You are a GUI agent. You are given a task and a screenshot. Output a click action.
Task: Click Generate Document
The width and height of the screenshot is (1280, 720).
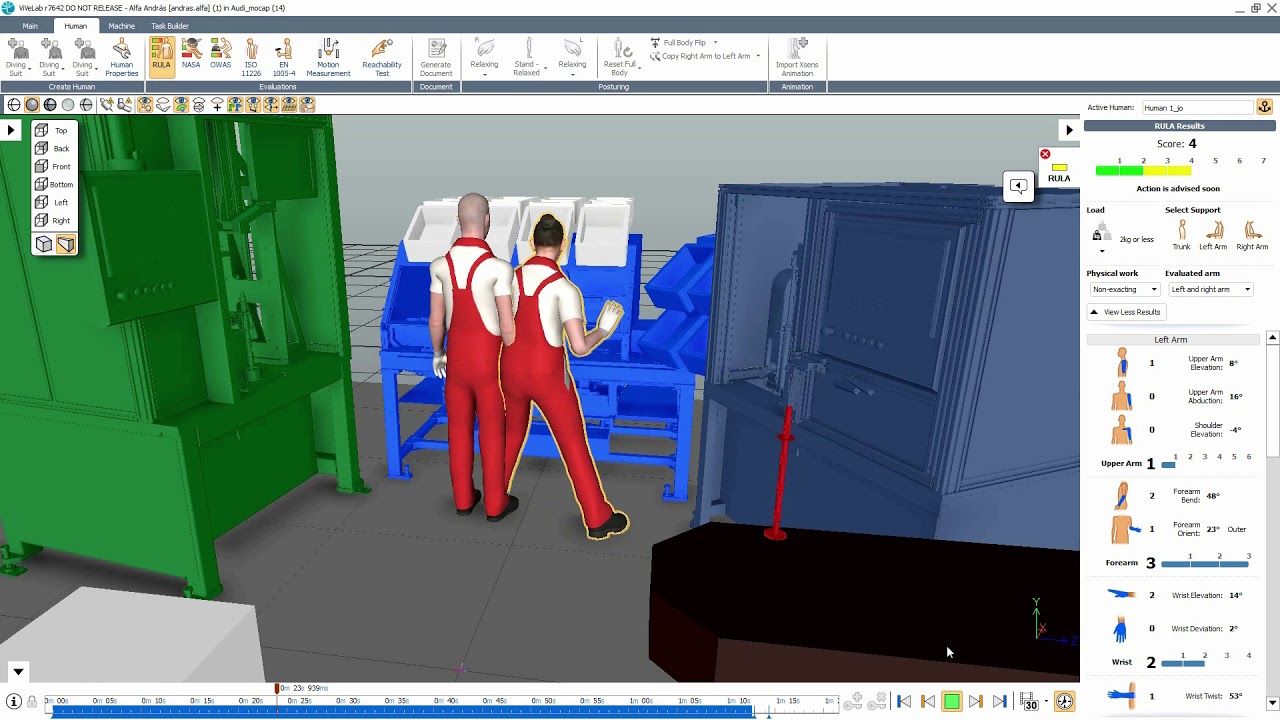pyautogui.click(x=436, y=57)
